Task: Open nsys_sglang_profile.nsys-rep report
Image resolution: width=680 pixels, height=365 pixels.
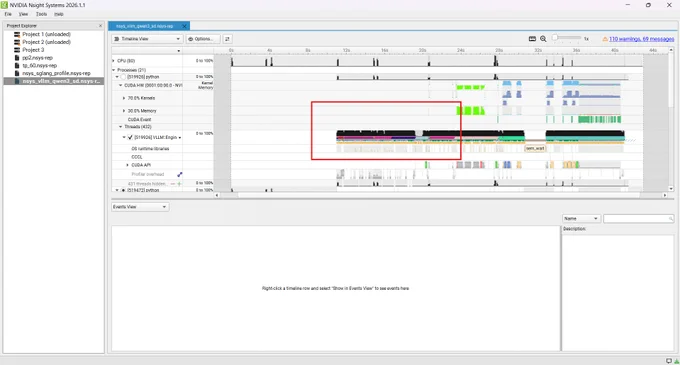Action: [x=56, y=73]
